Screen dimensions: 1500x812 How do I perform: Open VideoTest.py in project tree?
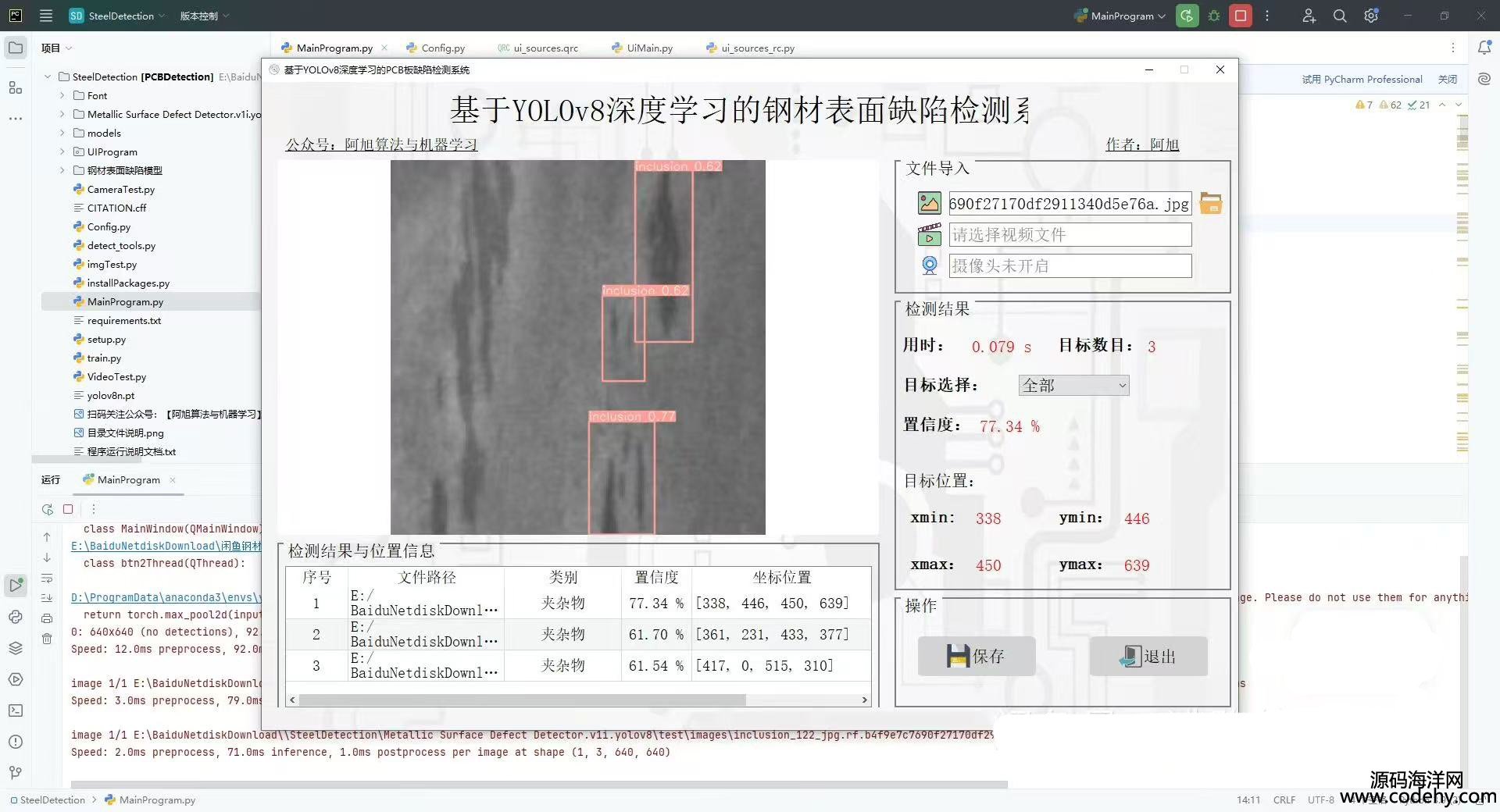(x=116, y=376)
